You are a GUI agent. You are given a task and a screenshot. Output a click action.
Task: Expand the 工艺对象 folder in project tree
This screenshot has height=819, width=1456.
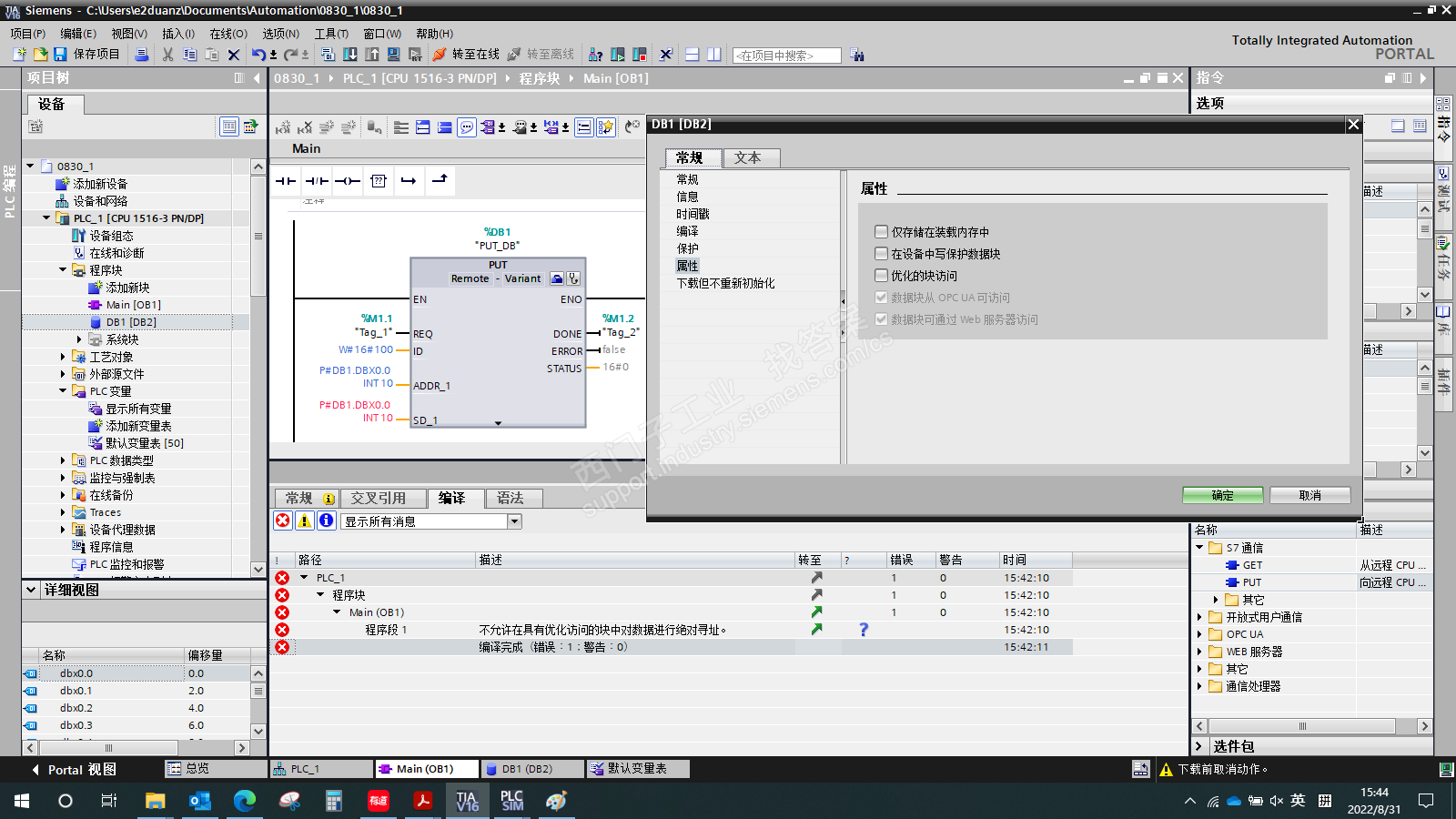pos(63,357)
